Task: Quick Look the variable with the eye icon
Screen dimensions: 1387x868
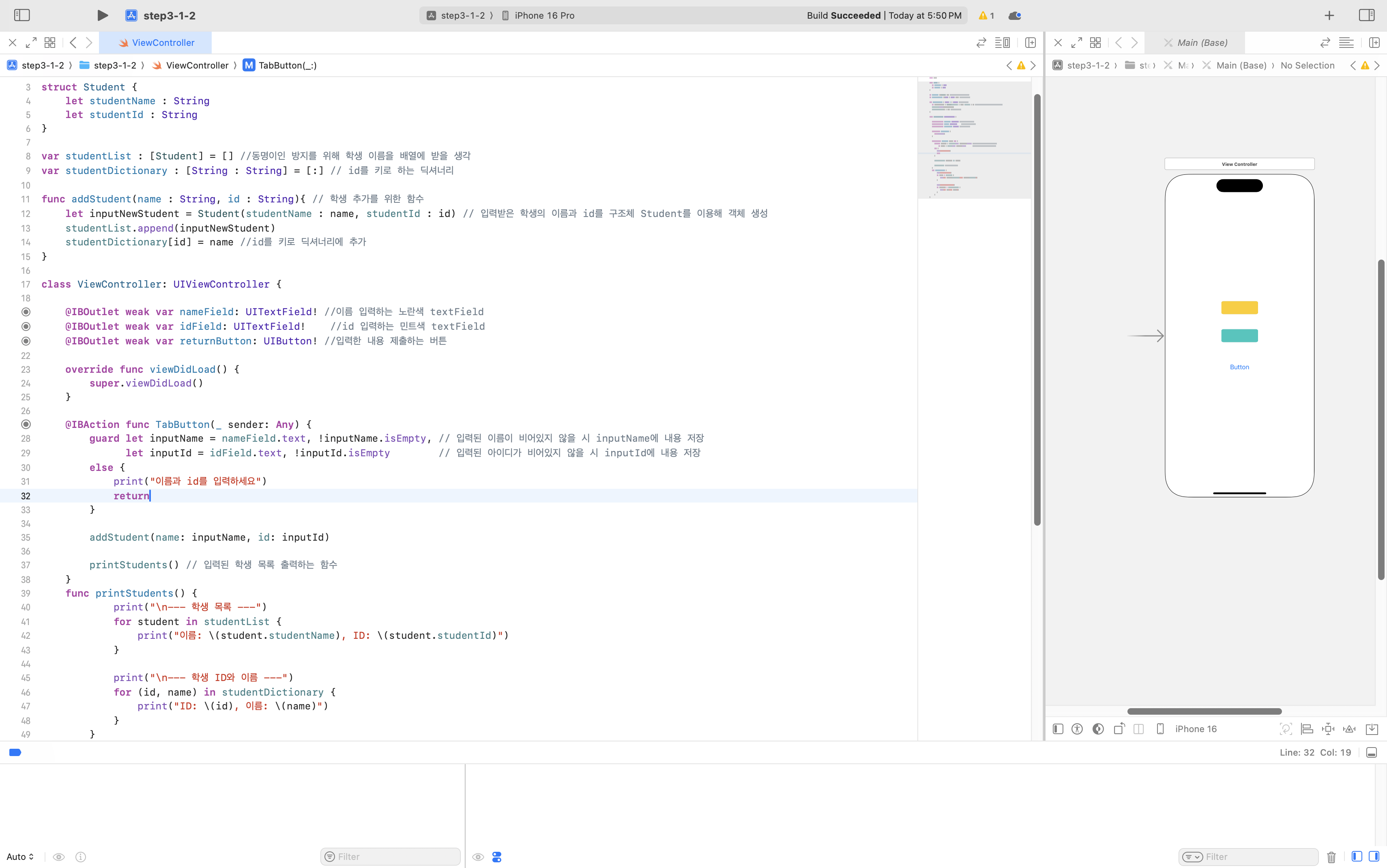Action: 58,857
